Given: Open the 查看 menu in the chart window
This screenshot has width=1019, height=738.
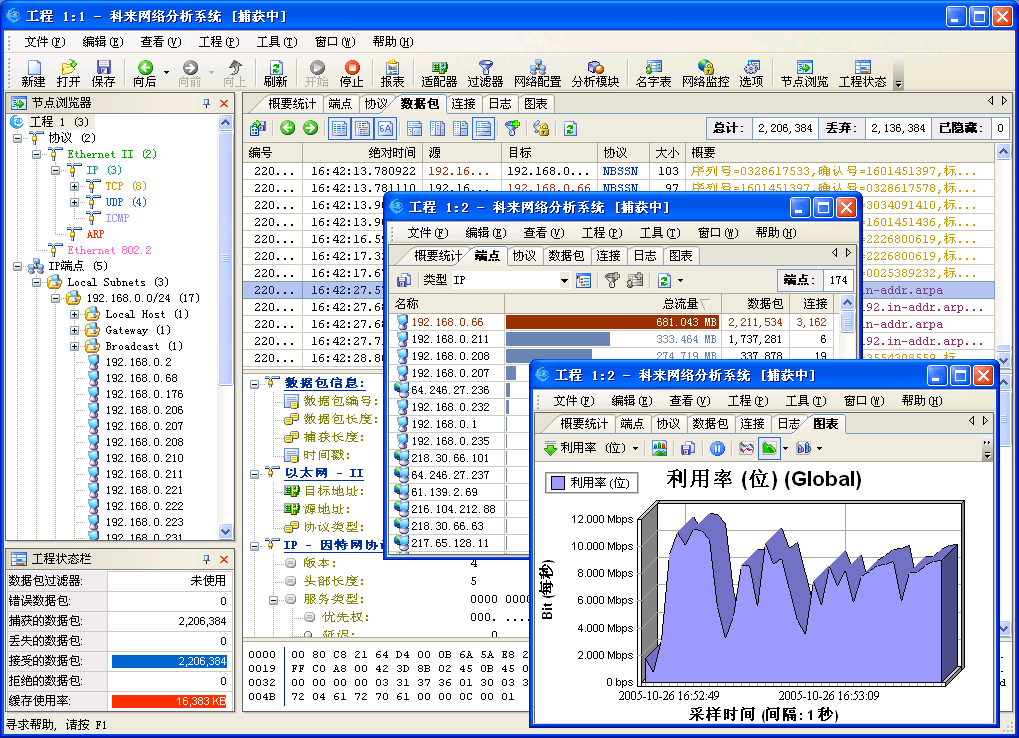Looking at the screenshot, I should [690, 401].
